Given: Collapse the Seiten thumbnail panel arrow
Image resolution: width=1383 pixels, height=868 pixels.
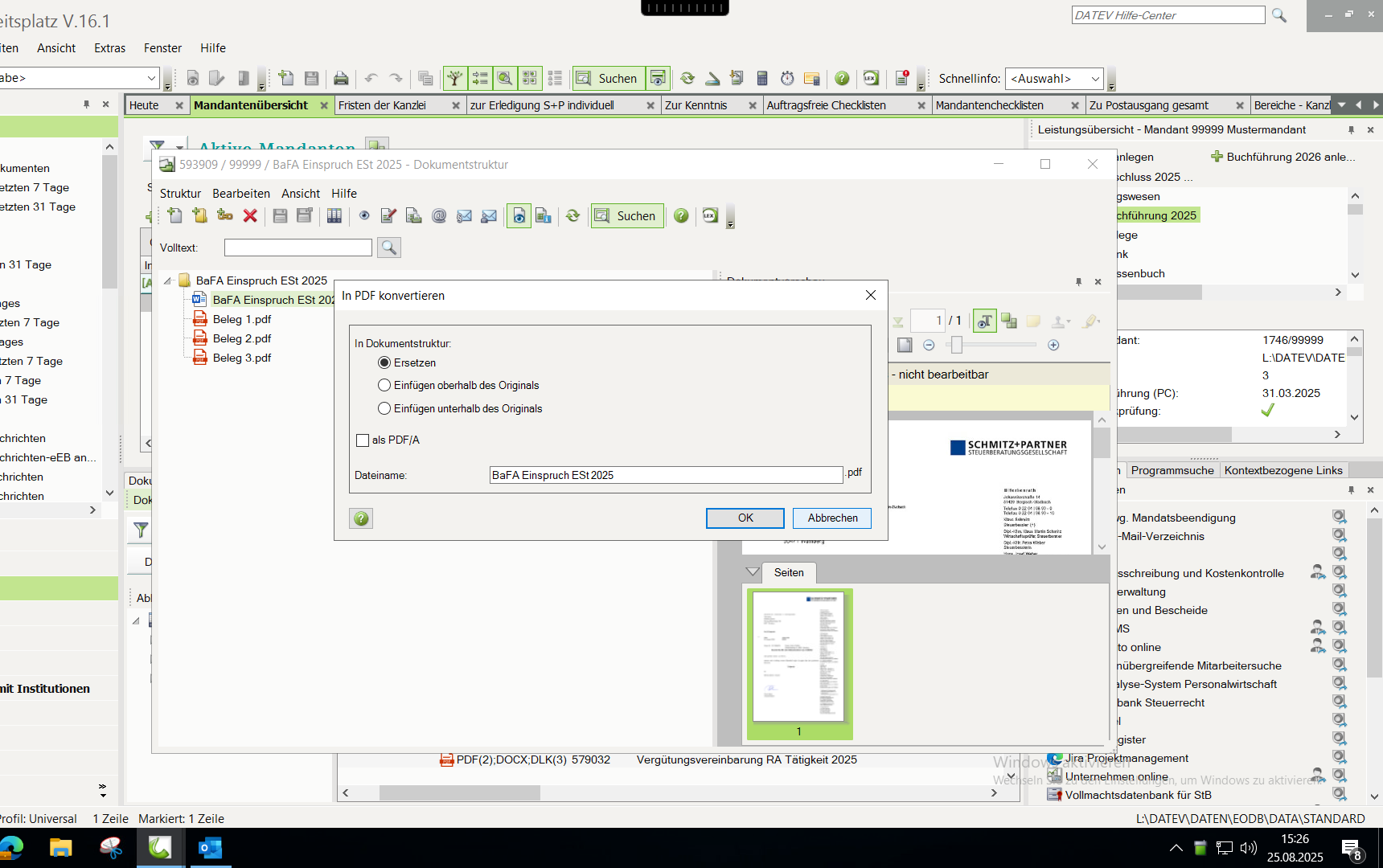Looking at the screenshot, I should tap(753, 572).
